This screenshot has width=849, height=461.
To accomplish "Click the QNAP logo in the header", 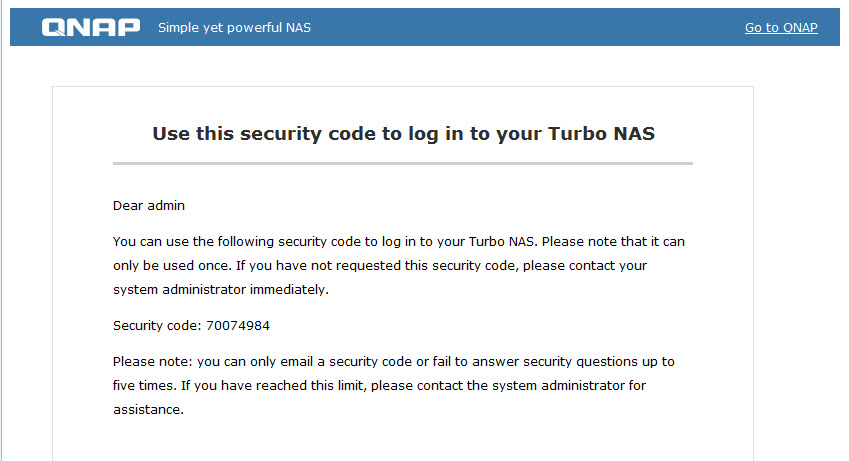I will 91,27.
